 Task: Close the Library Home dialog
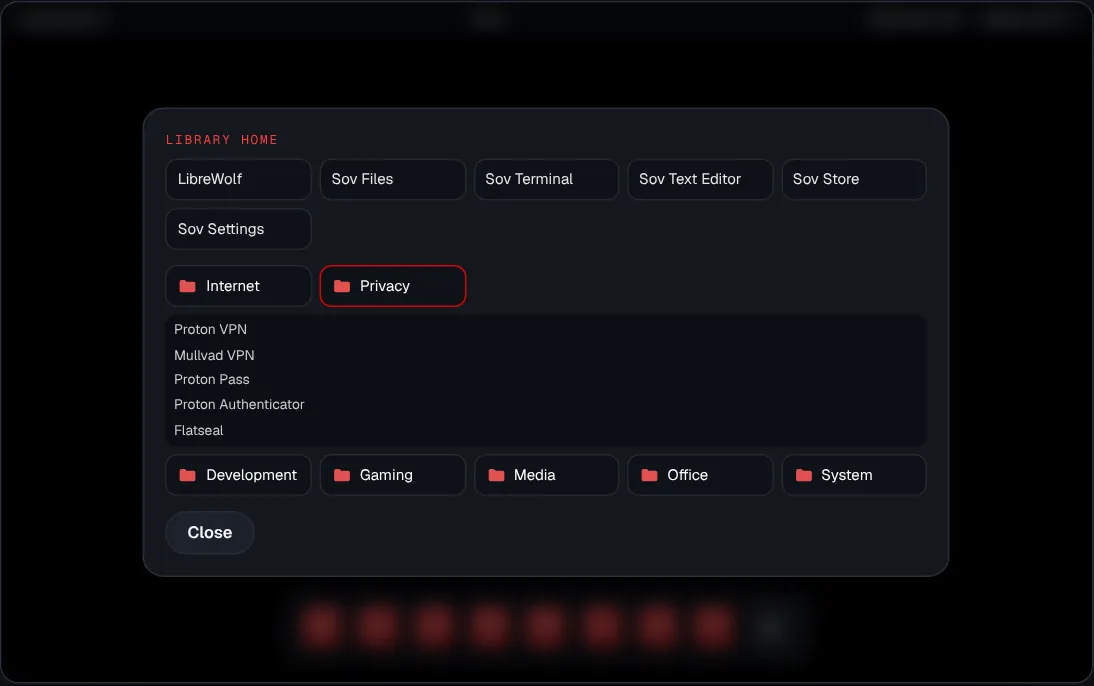[209, 532]
